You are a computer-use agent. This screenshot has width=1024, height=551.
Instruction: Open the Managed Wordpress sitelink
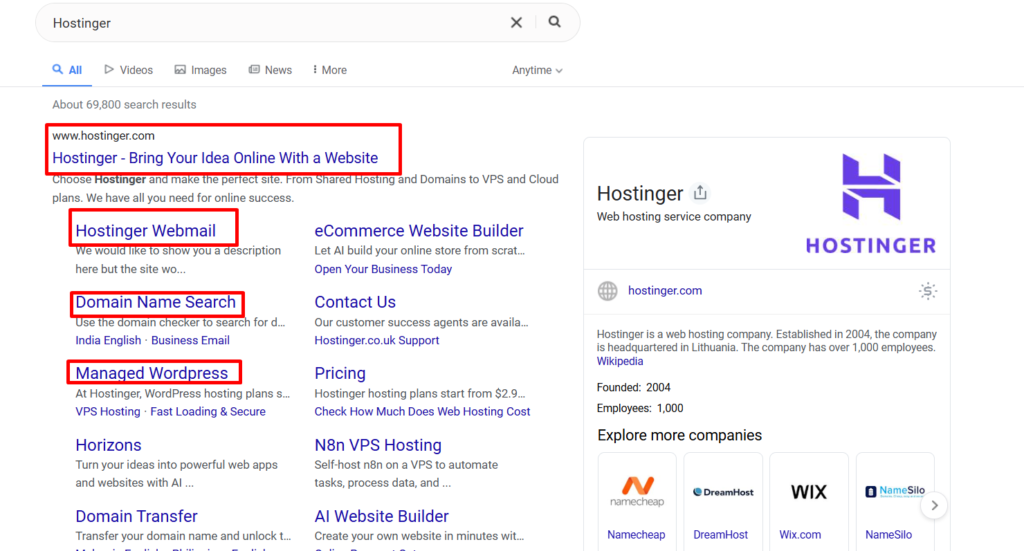pos(152,373)
